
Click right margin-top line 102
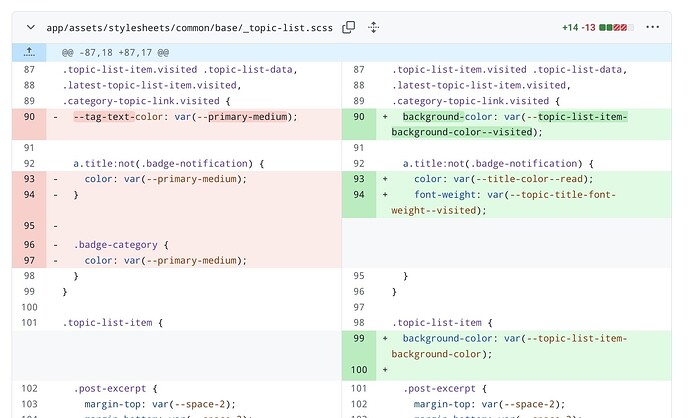pyautogui.click(x=489, y=404)
